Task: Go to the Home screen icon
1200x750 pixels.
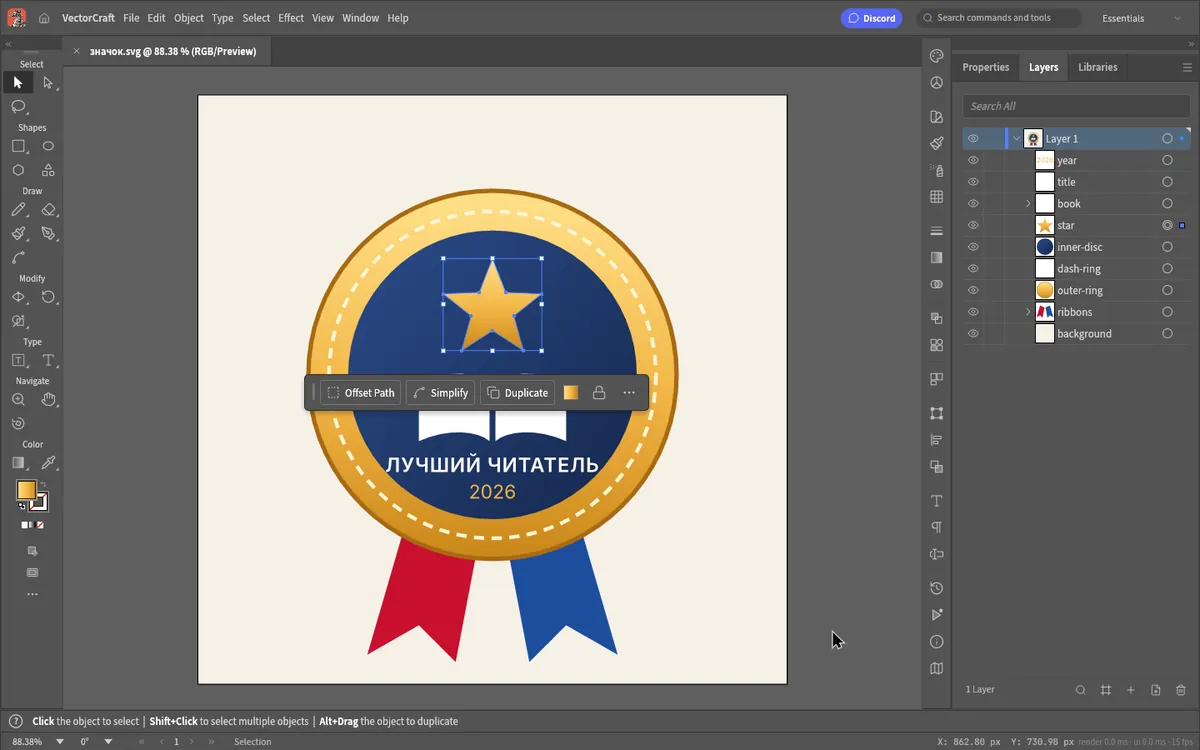Action: pos(44,18)
